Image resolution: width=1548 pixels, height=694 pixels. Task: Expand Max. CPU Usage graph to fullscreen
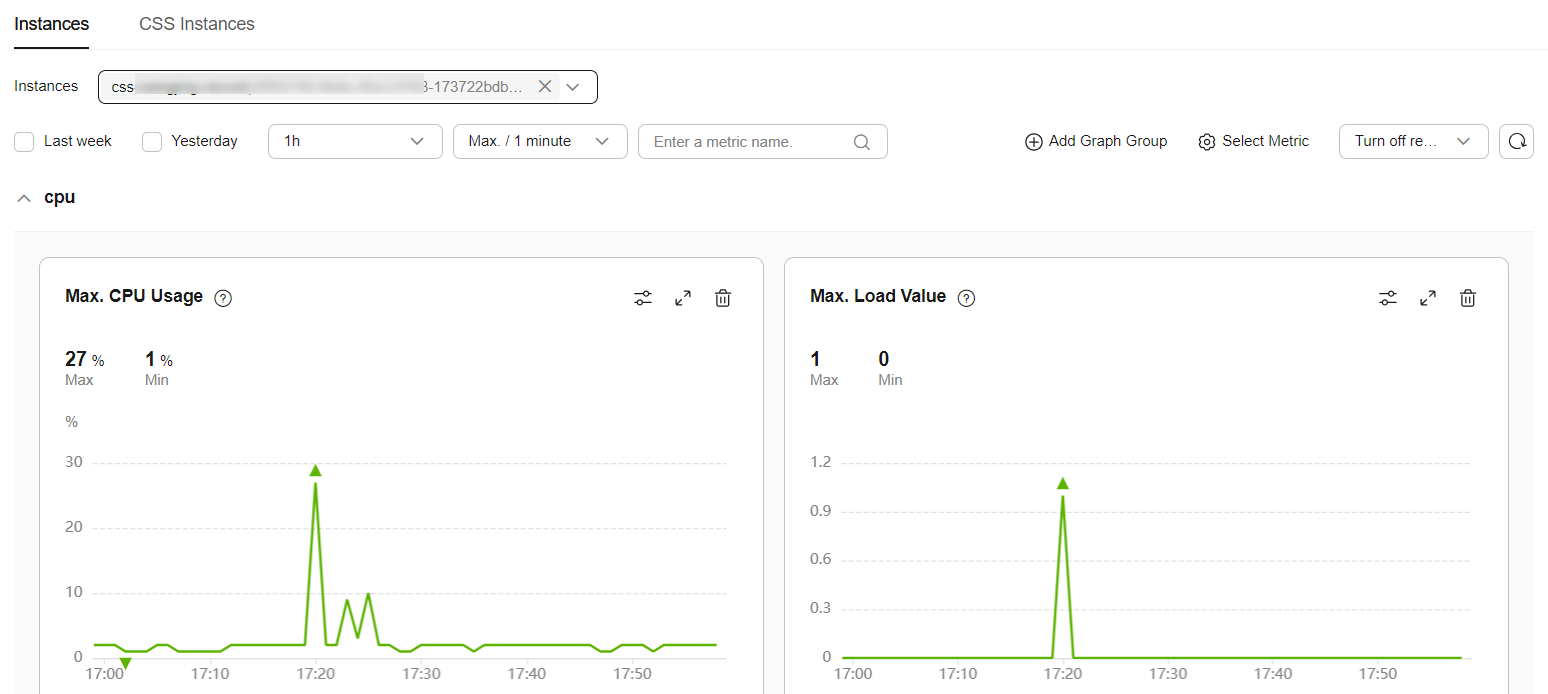pyautogui.click(x=683, y=298)
